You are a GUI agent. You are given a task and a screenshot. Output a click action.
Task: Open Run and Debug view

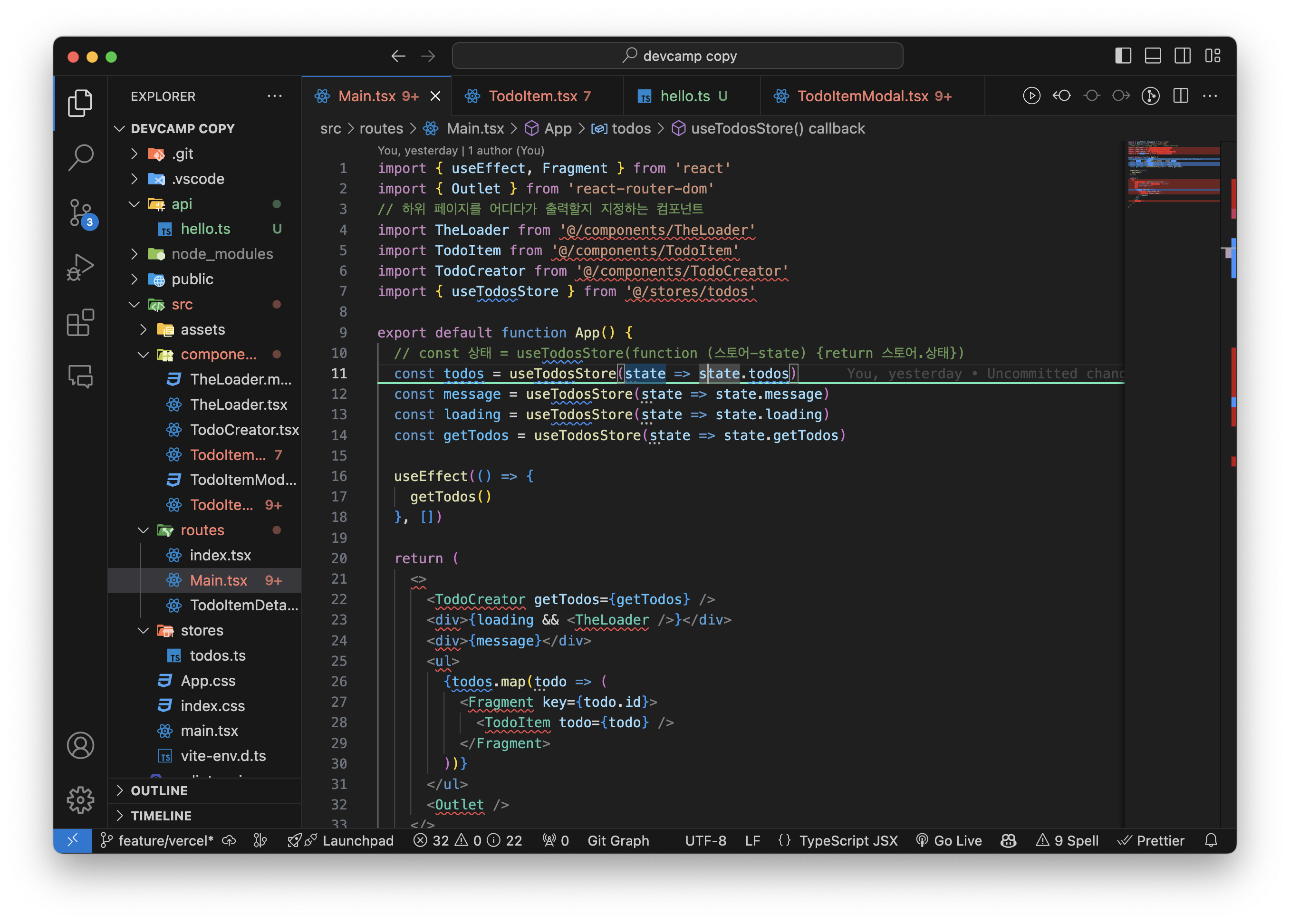[x=80, y=267]
